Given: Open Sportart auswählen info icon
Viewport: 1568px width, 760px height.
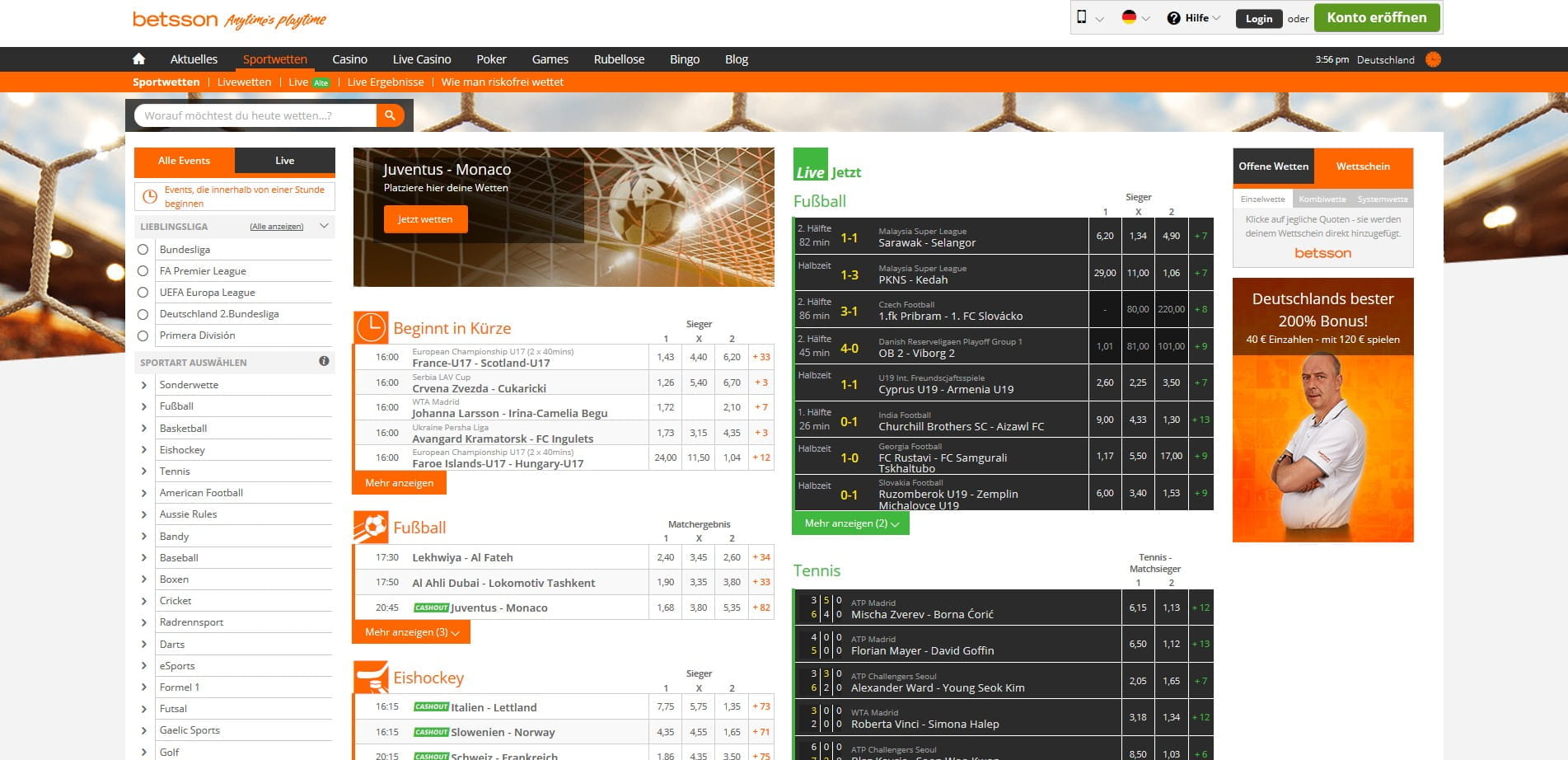Looking at the screenshot, I should point(324,361).
